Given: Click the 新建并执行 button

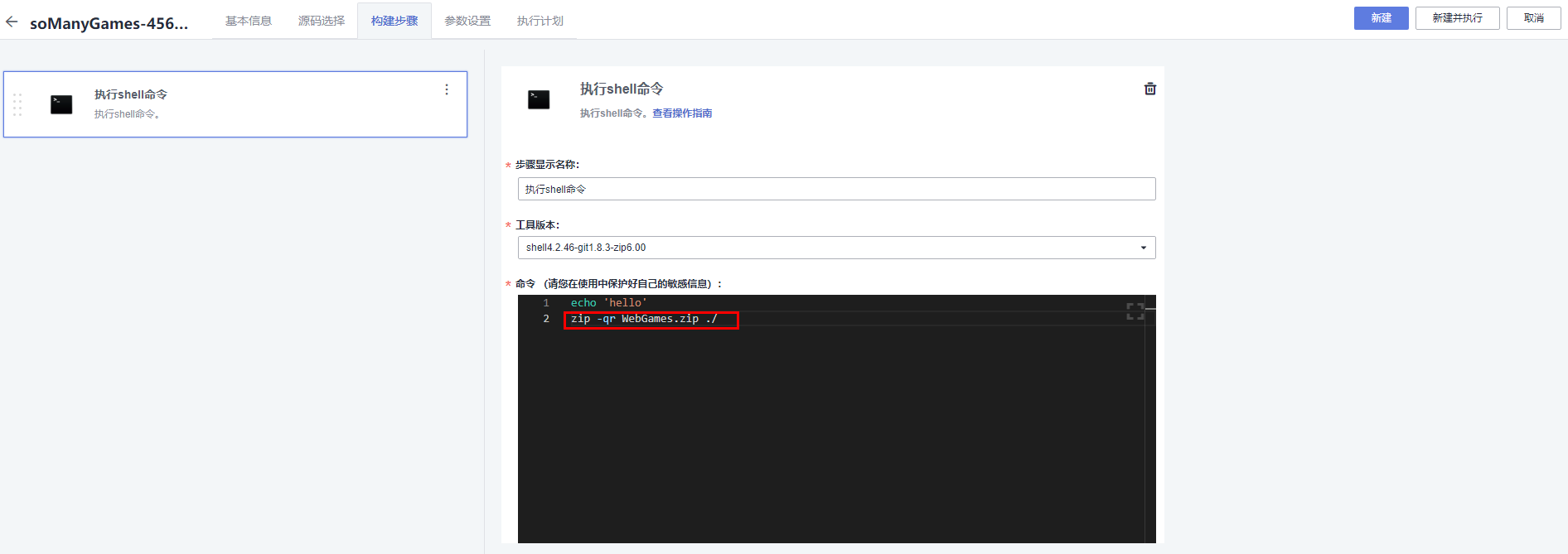Looking at the screenshot, I should [1458, 18].
